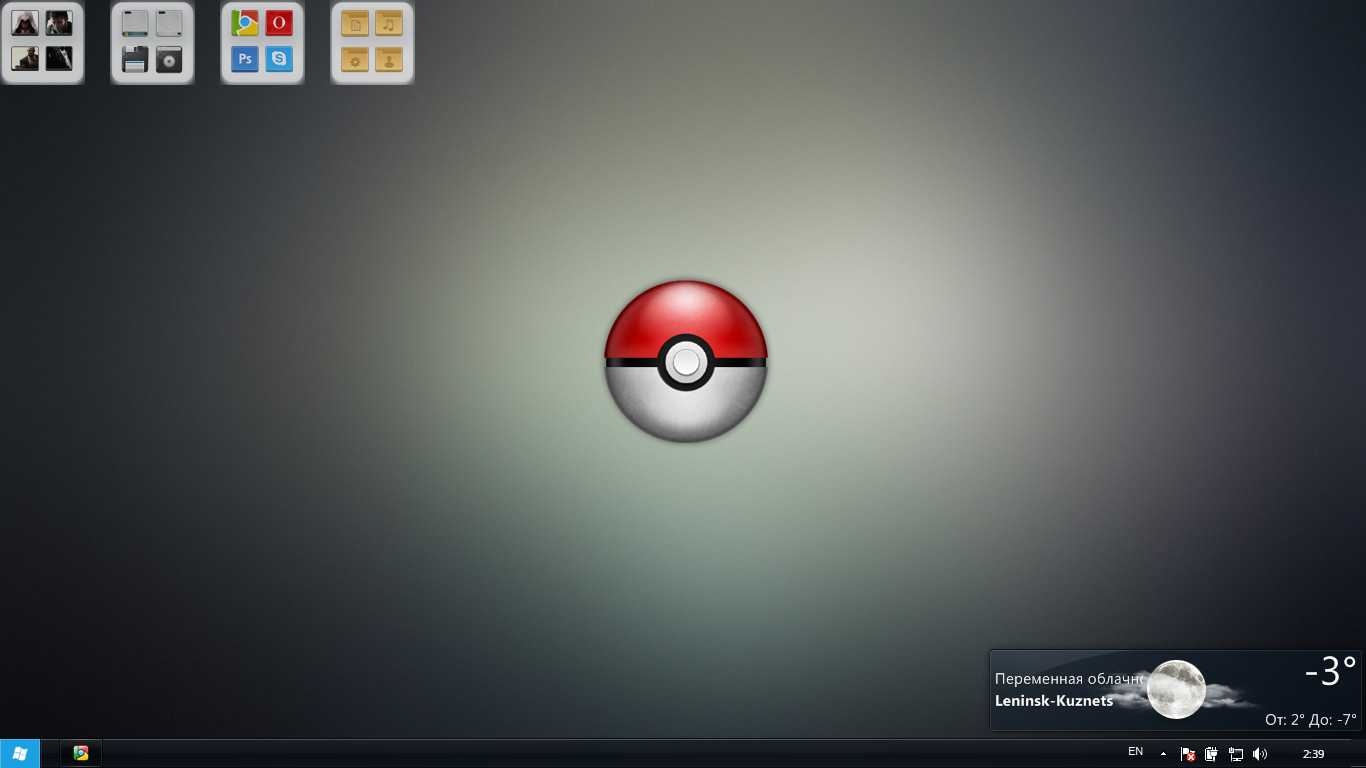The height and width of the screenshot is (768, 1366).
Task: Open the network connection tray icon
Action: [x=1236, y=754]
